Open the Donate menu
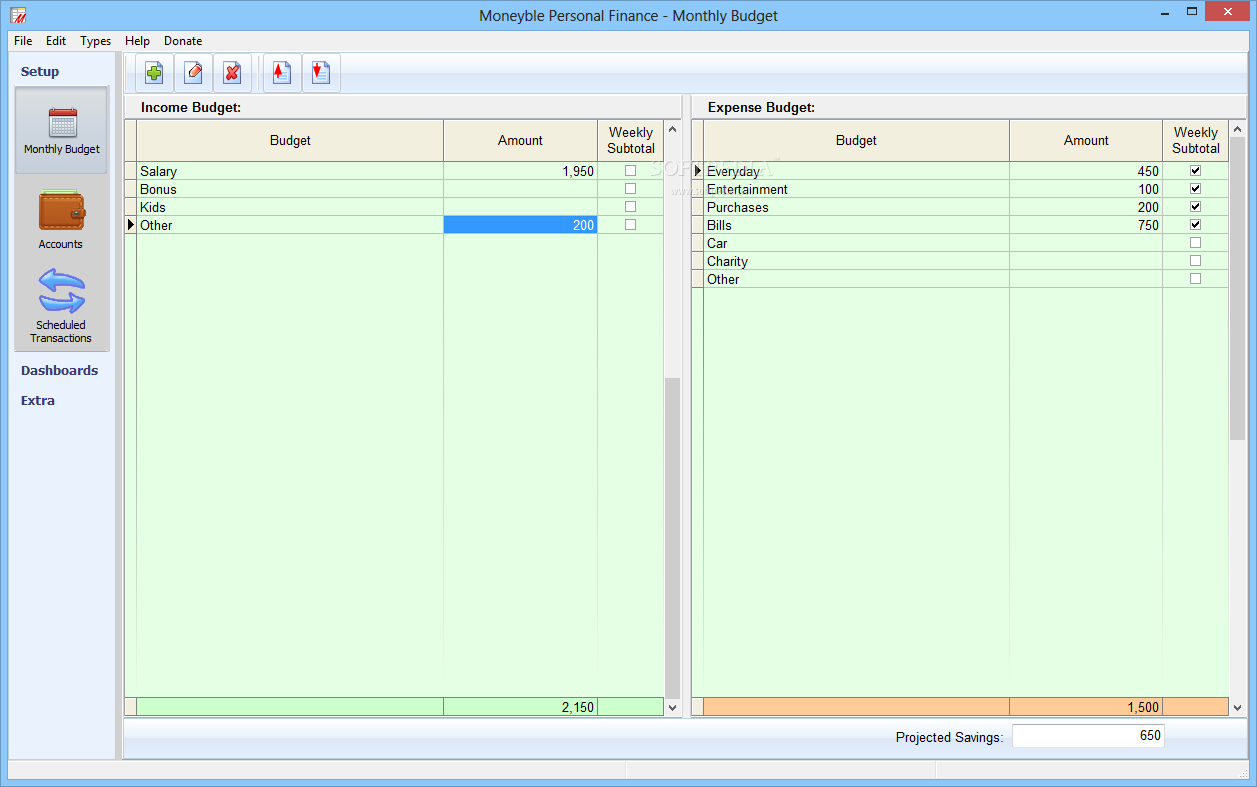The image size is (1257, 787). point(183,41)
